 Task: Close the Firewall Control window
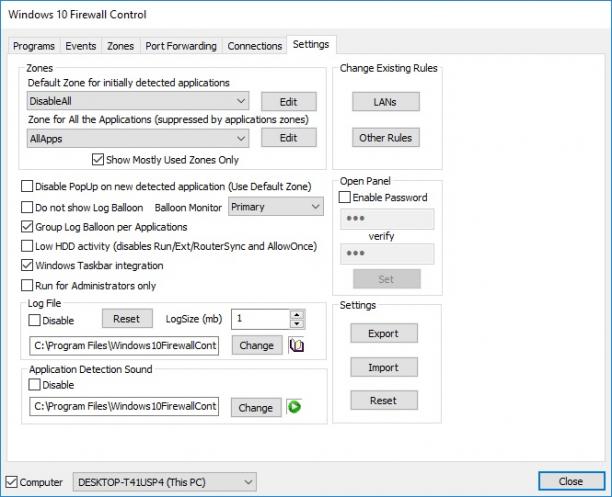(x=571, y=481)
